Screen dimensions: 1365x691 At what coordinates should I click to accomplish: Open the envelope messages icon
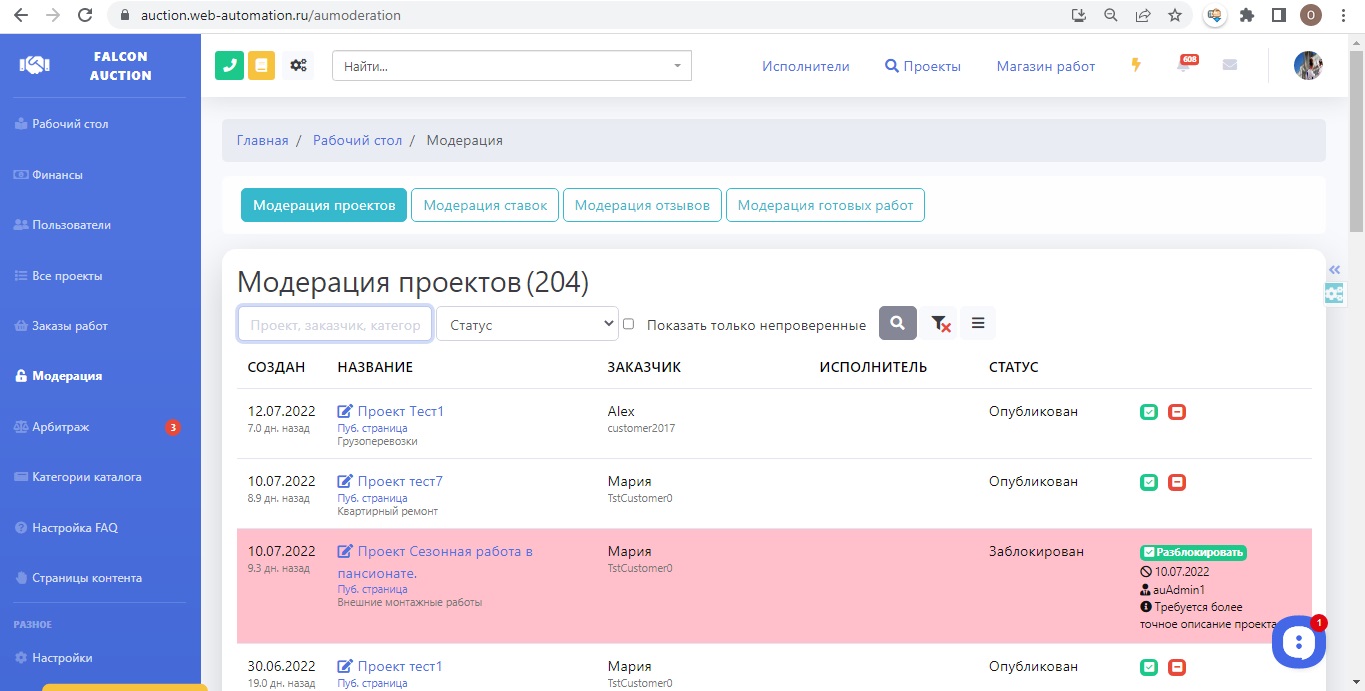tap(1230, 65)
